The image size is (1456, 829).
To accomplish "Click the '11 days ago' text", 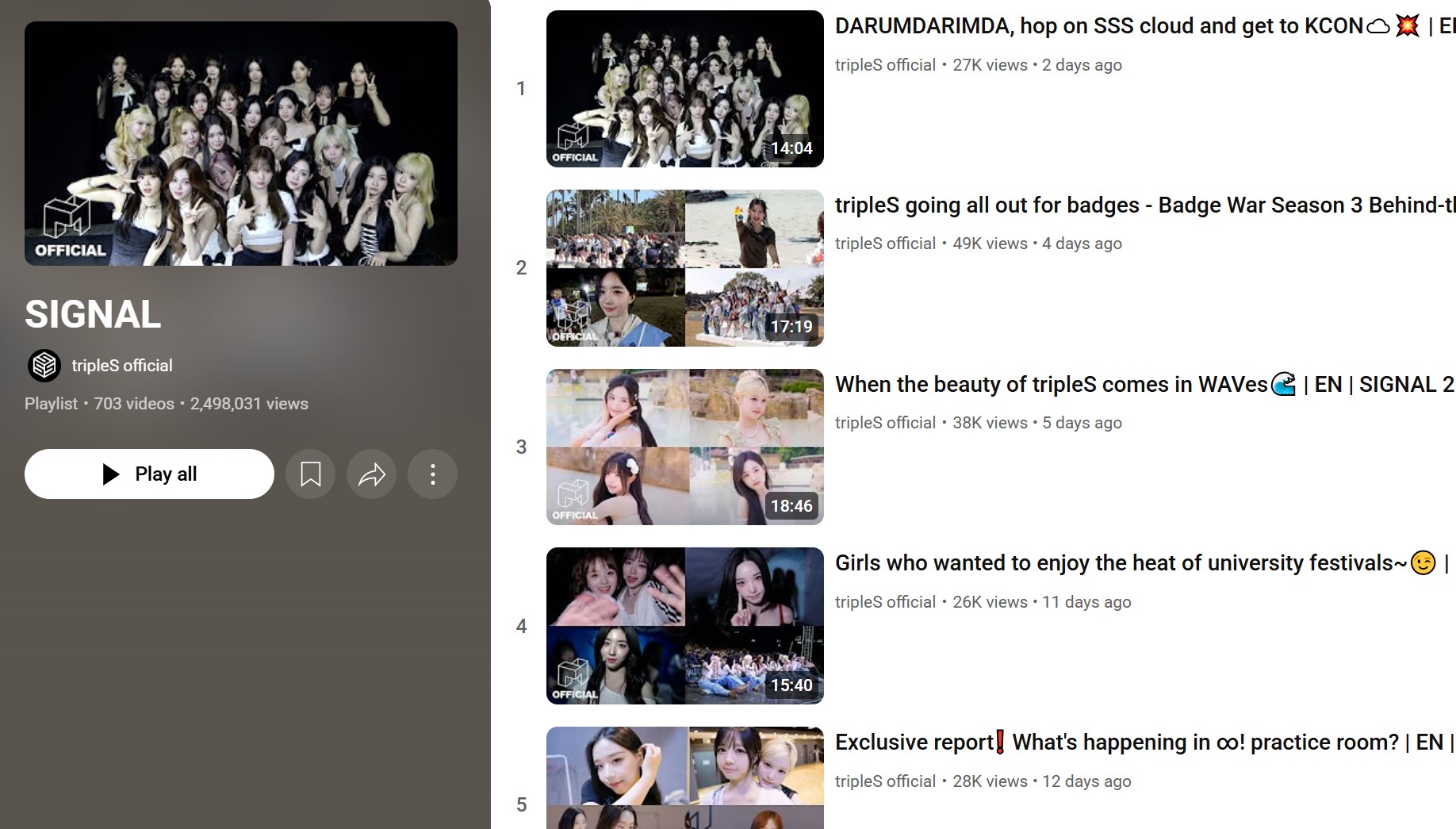I will (x=1086, y=602).
